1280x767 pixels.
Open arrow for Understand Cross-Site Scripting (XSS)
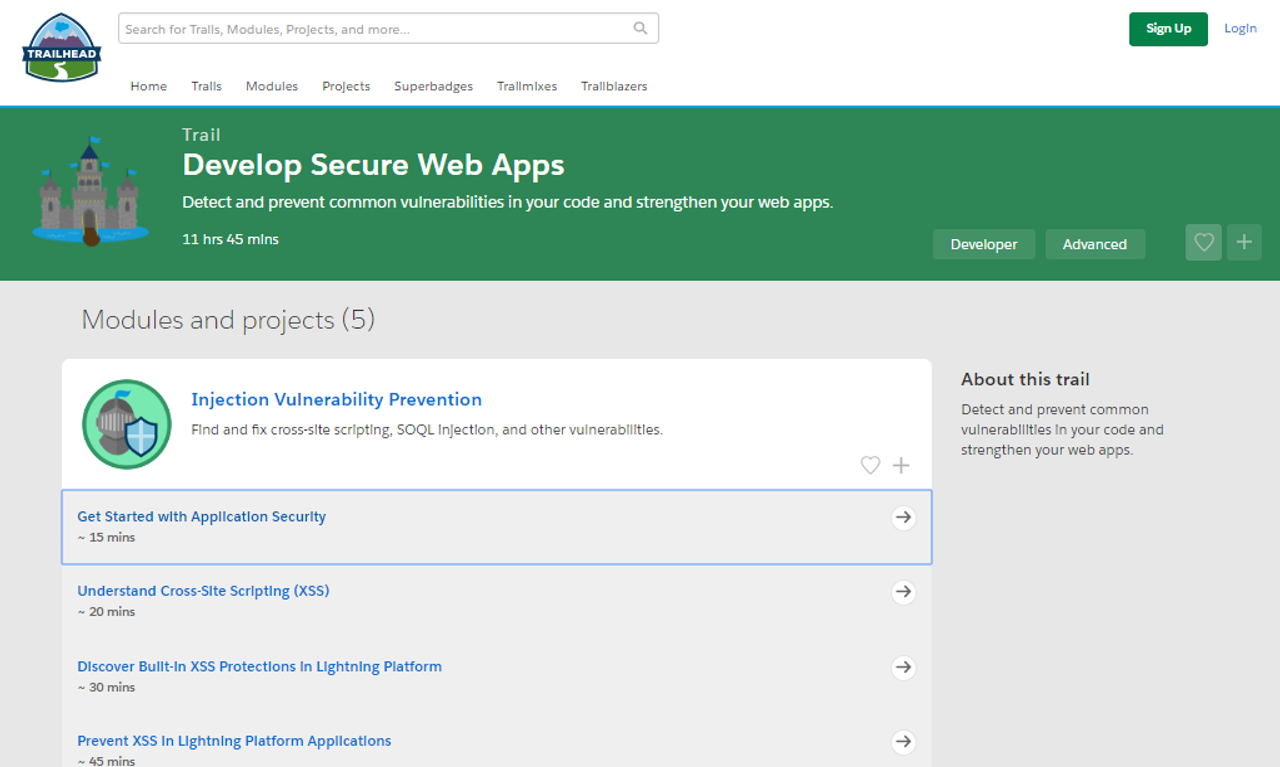click(903, 592)
